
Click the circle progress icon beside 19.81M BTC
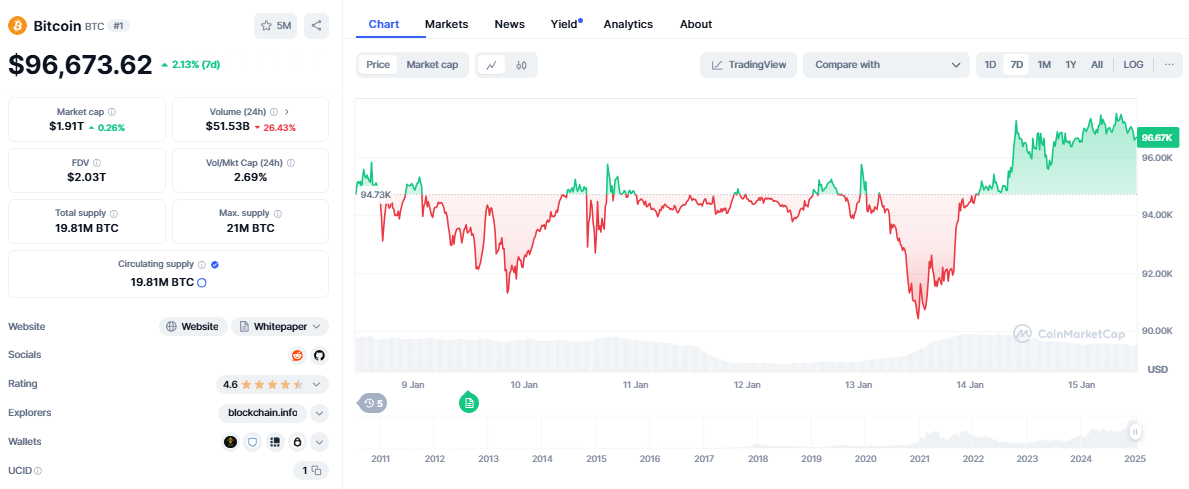(x=202, y=283)
